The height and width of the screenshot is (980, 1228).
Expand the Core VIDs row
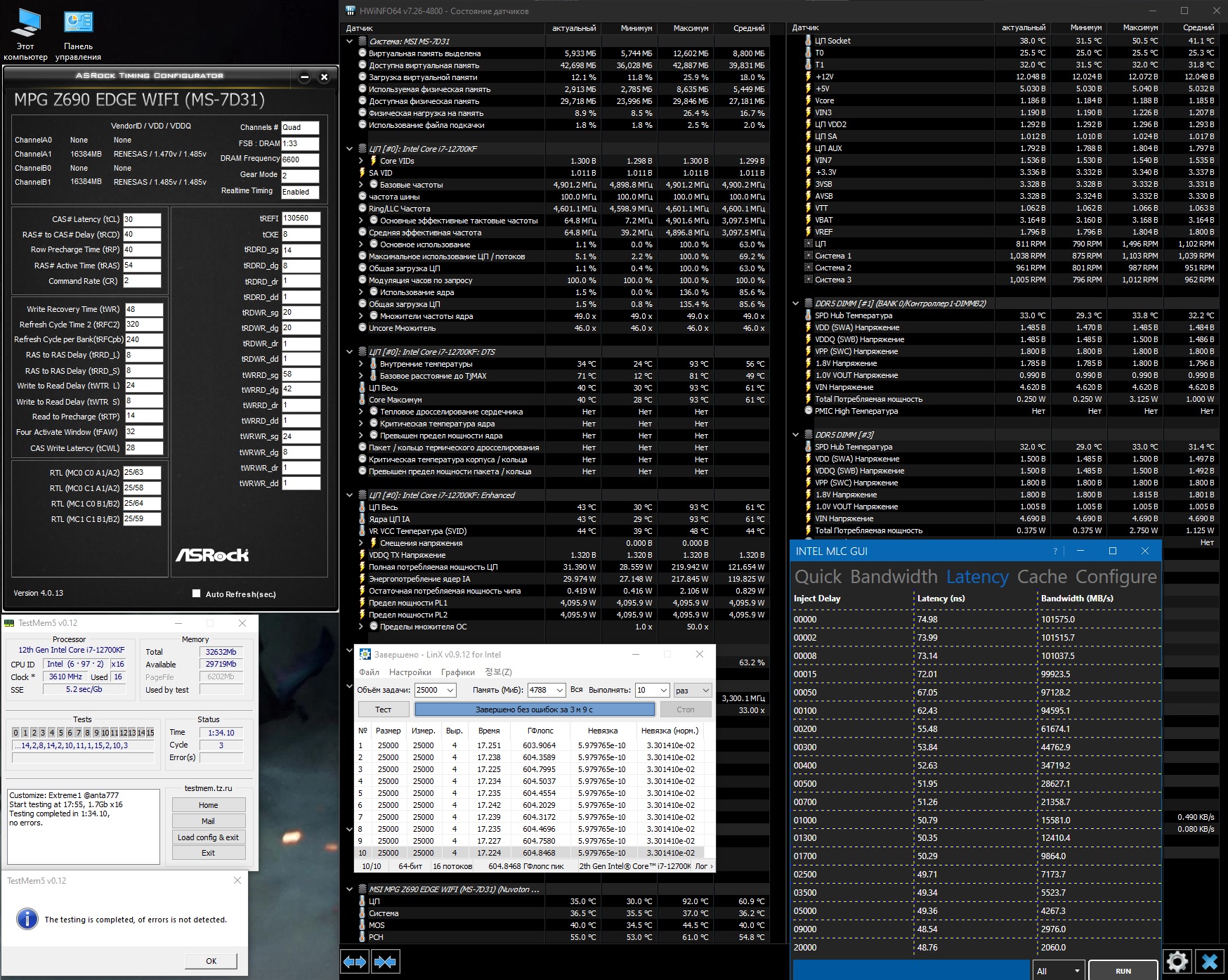tap(361, 161)
